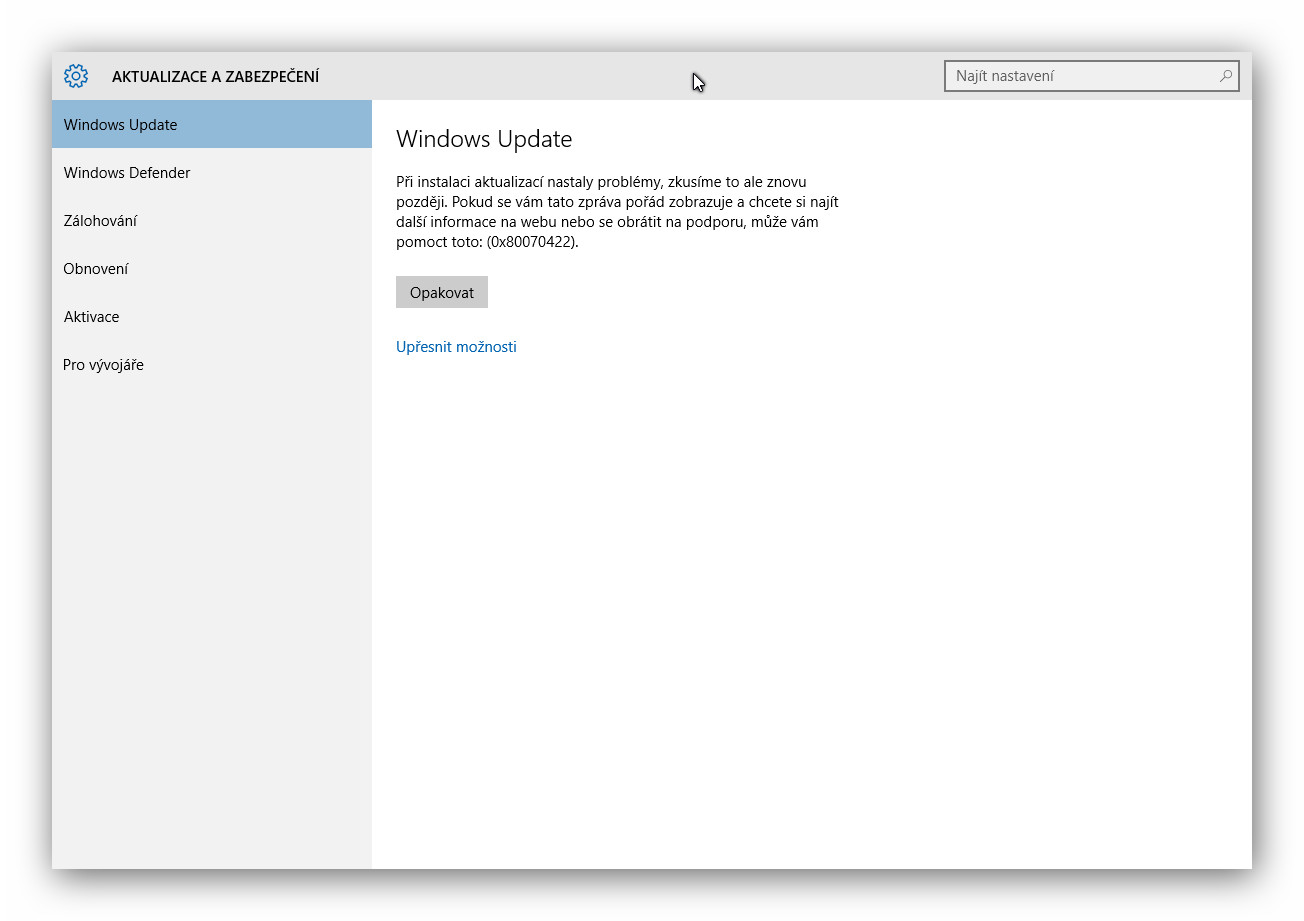1304x921 pixels.
Task: Click the settings gear icon in header
Action: coord(76,76)
